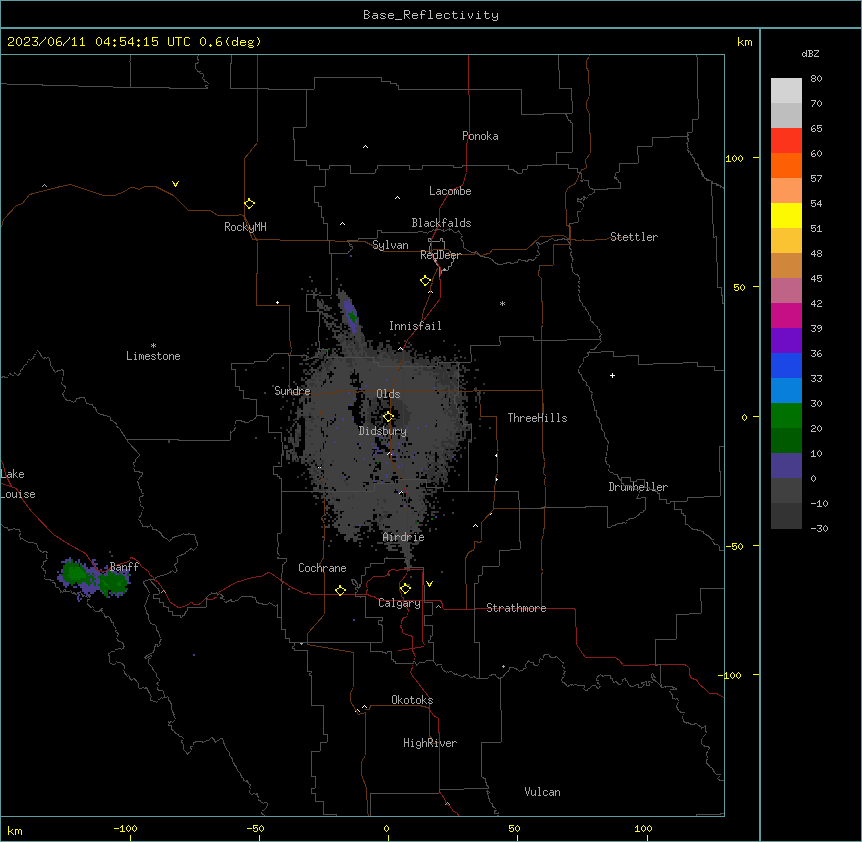This screenshot has width=862, height=842.
Task: Select the bright orange swatch in dBZ legend
Action: [x=786, y=165]
